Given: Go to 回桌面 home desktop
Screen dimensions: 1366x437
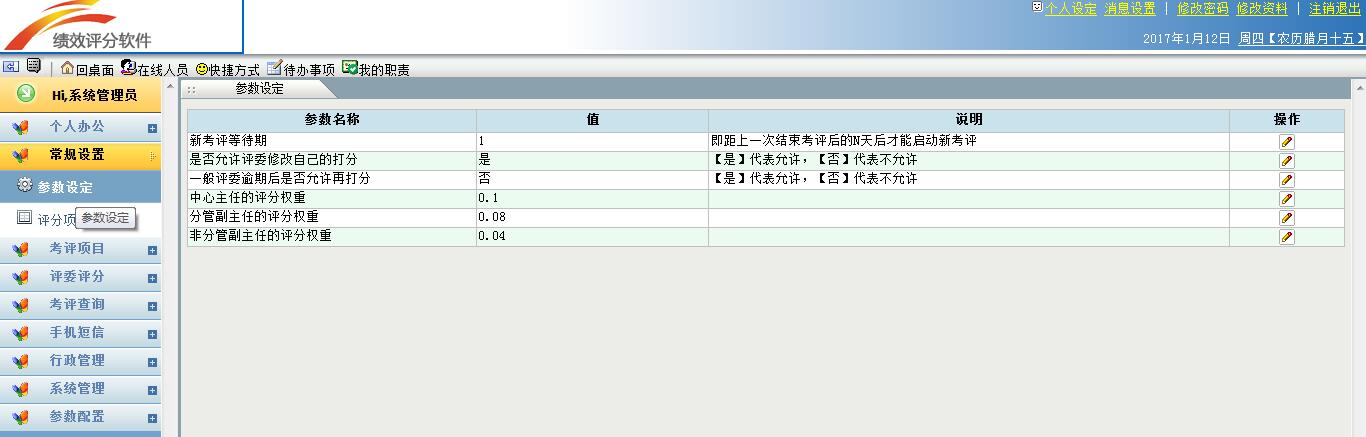Looking at the screenshot, I should coord(87,69).
